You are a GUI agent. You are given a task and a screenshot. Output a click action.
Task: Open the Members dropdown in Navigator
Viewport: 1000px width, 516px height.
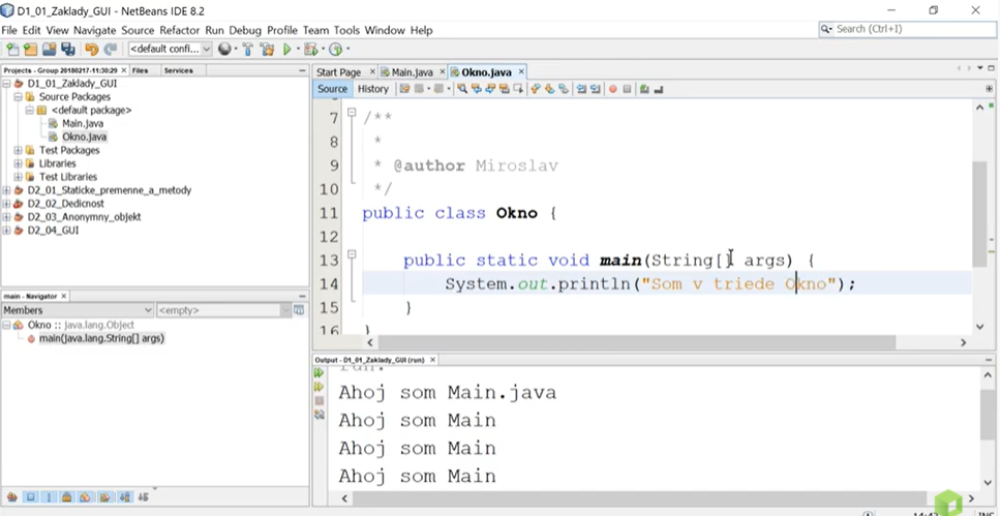pos(77,311)
